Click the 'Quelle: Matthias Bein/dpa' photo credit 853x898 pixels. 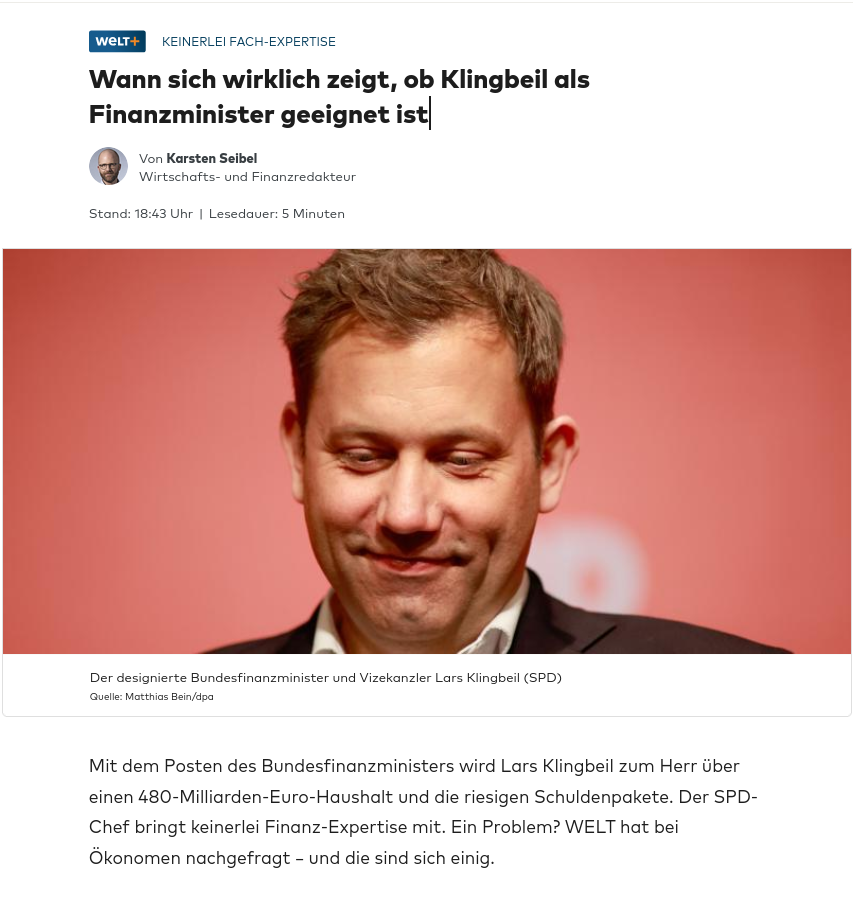click(151, 696)
